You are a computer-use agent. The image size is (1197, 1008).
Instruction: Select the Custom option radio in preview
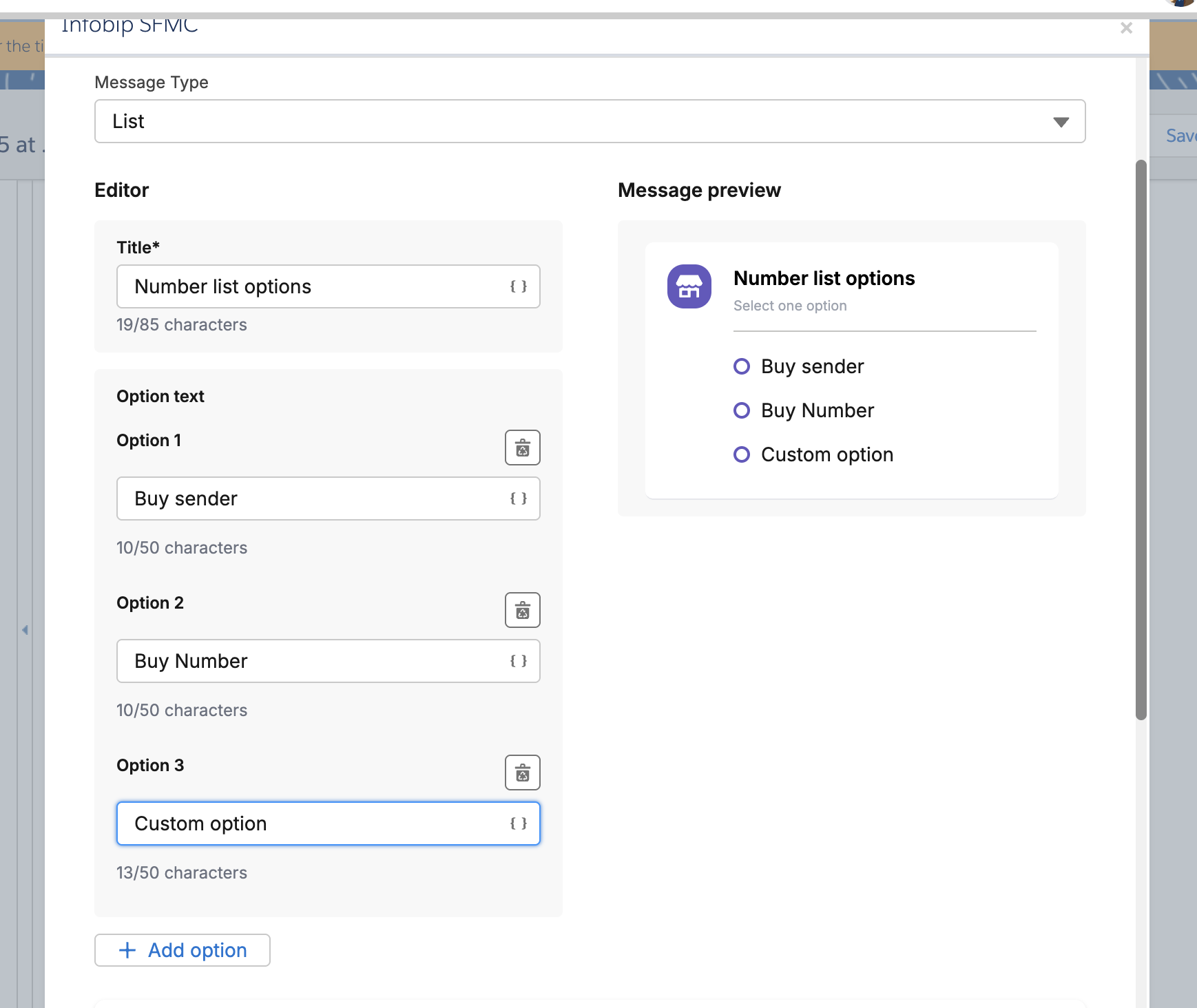click(742, 454)
